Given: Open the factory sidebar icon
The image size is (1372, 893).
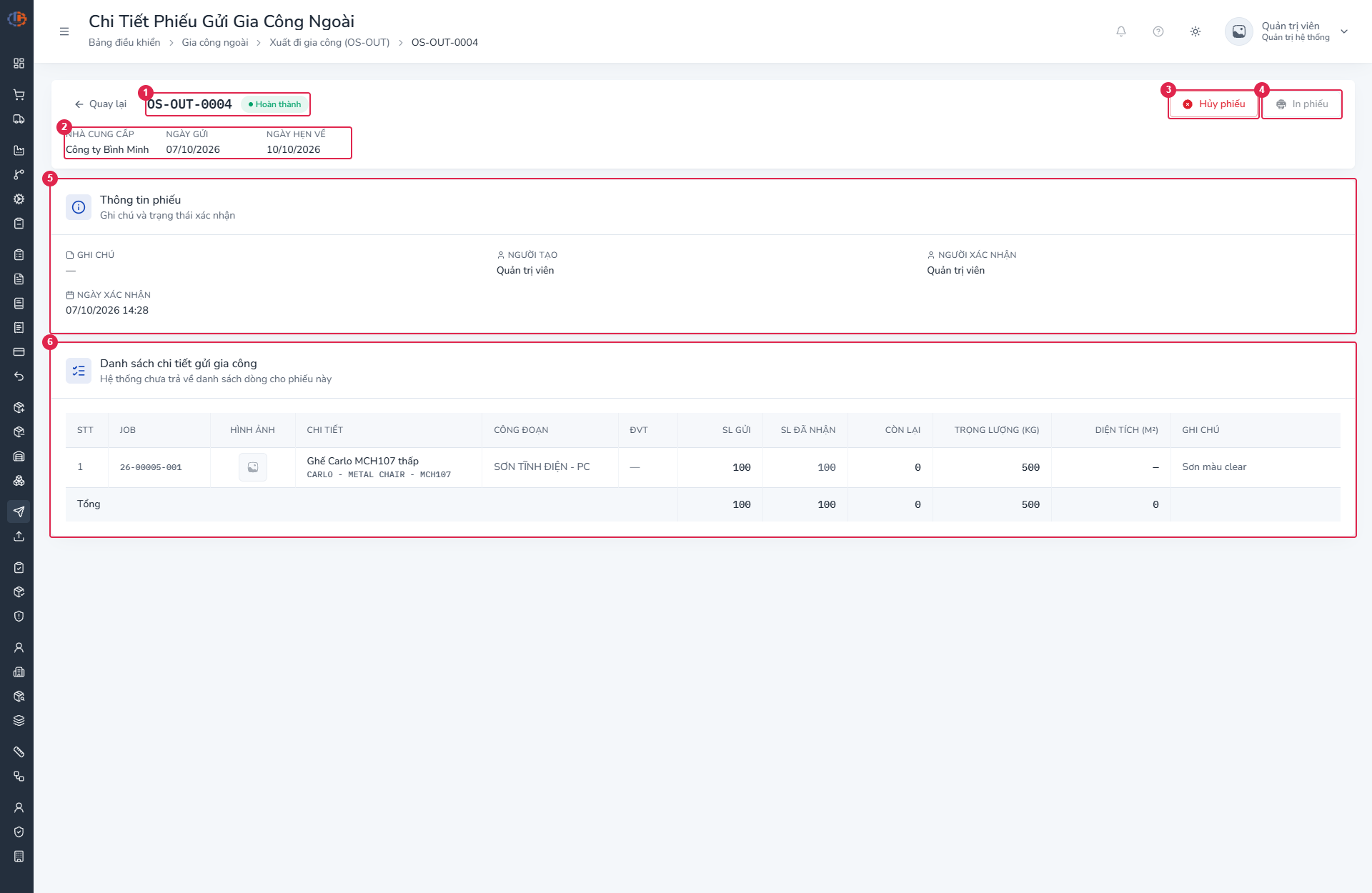Looking at the screenshot, I should pyautogui.click(x=19, y=151).
